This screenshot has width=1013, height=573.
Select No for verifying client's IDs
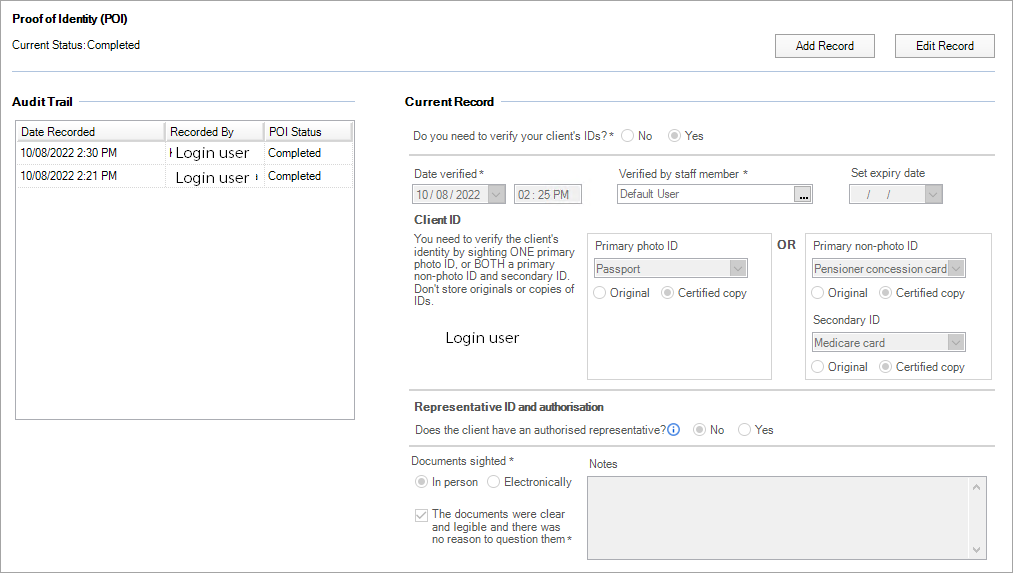[x=628, y=136]
